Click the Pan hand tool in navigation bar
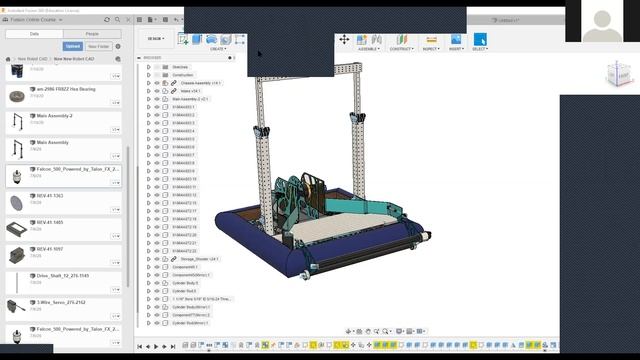The image size is (640, 360). tap(368, 331)
